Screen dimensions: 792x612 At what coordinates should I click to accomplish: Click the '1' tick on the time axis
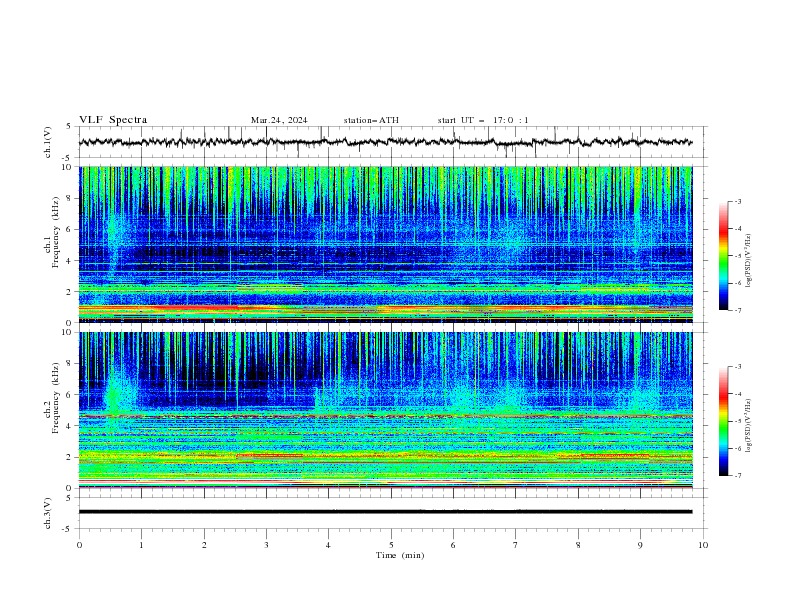click(x=141, y=545)
